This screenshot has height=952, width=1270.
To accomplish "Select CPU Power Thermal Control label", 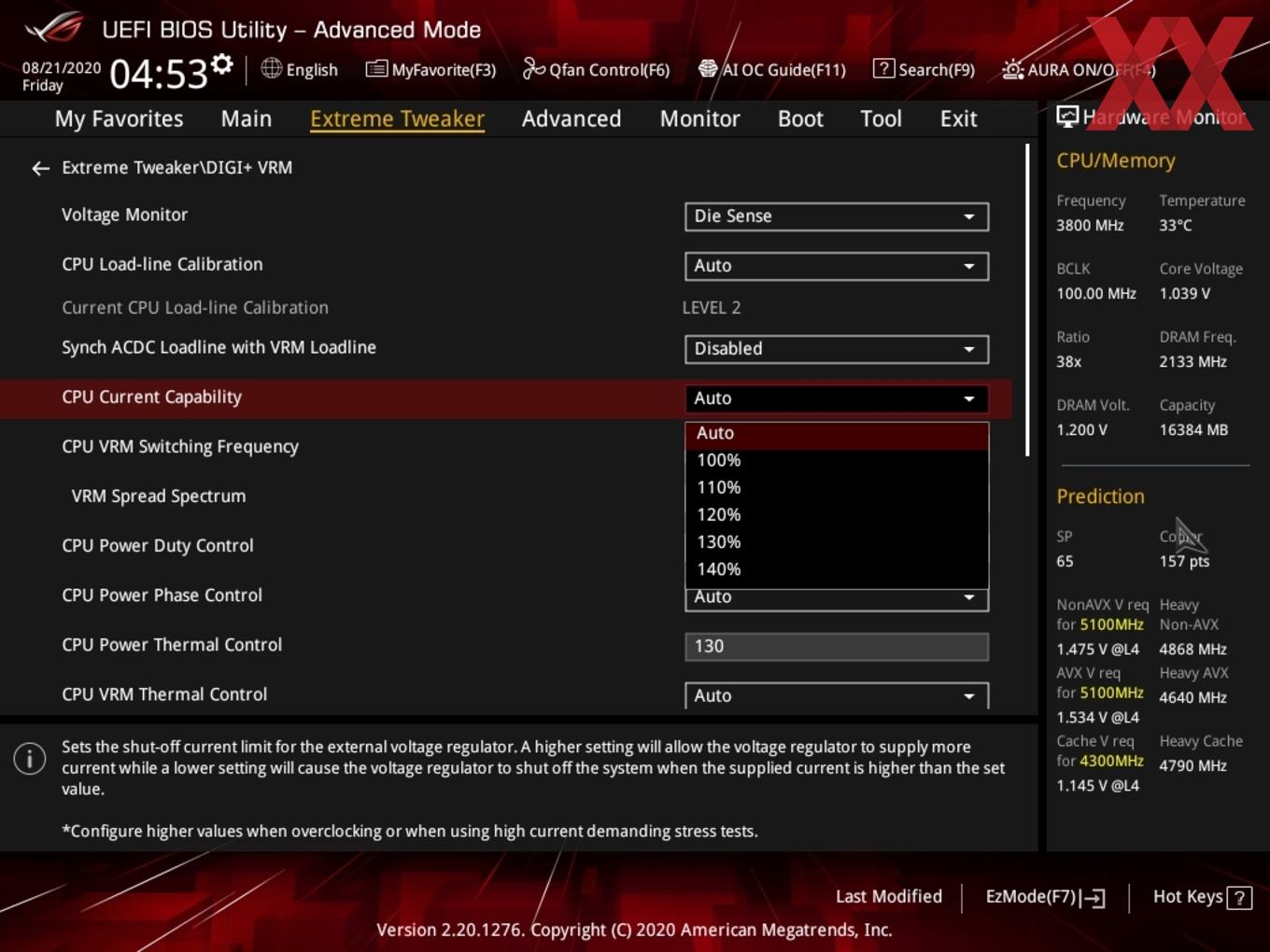I will (x=172, y=645).
